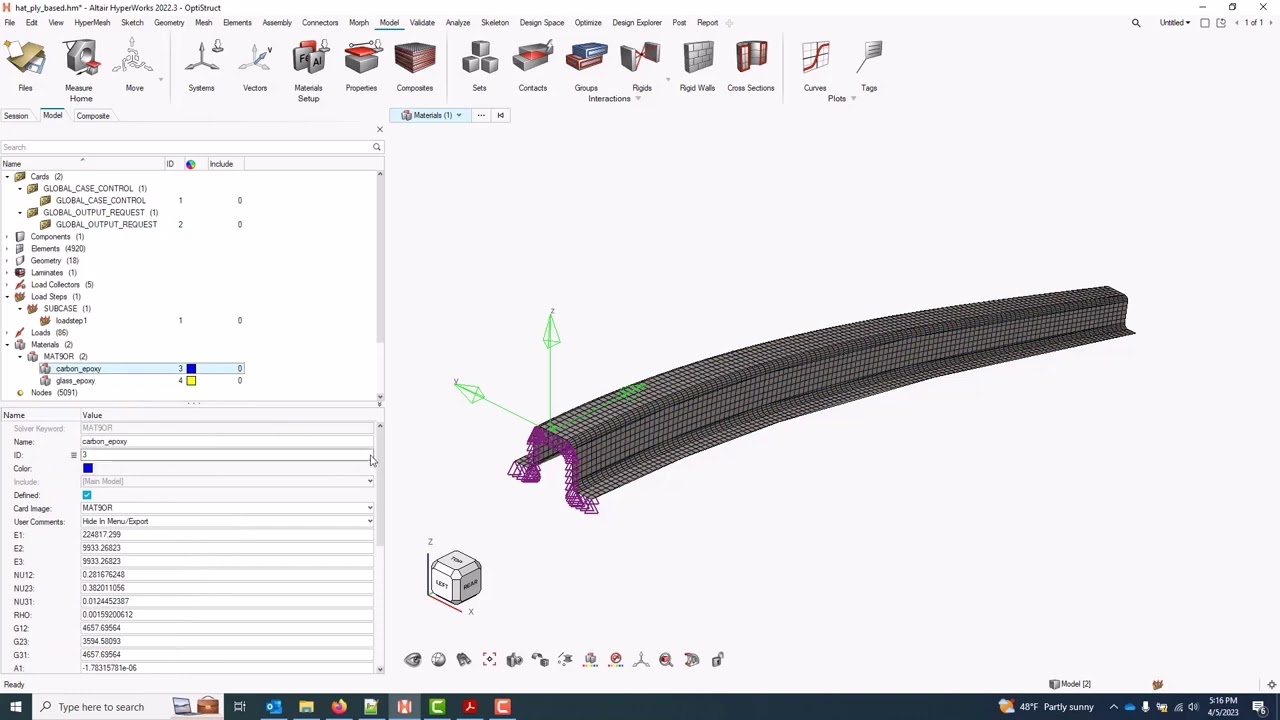The image size is (1280, 720).
Task: Open the Vectors tool
Action: tap(255, 67)
